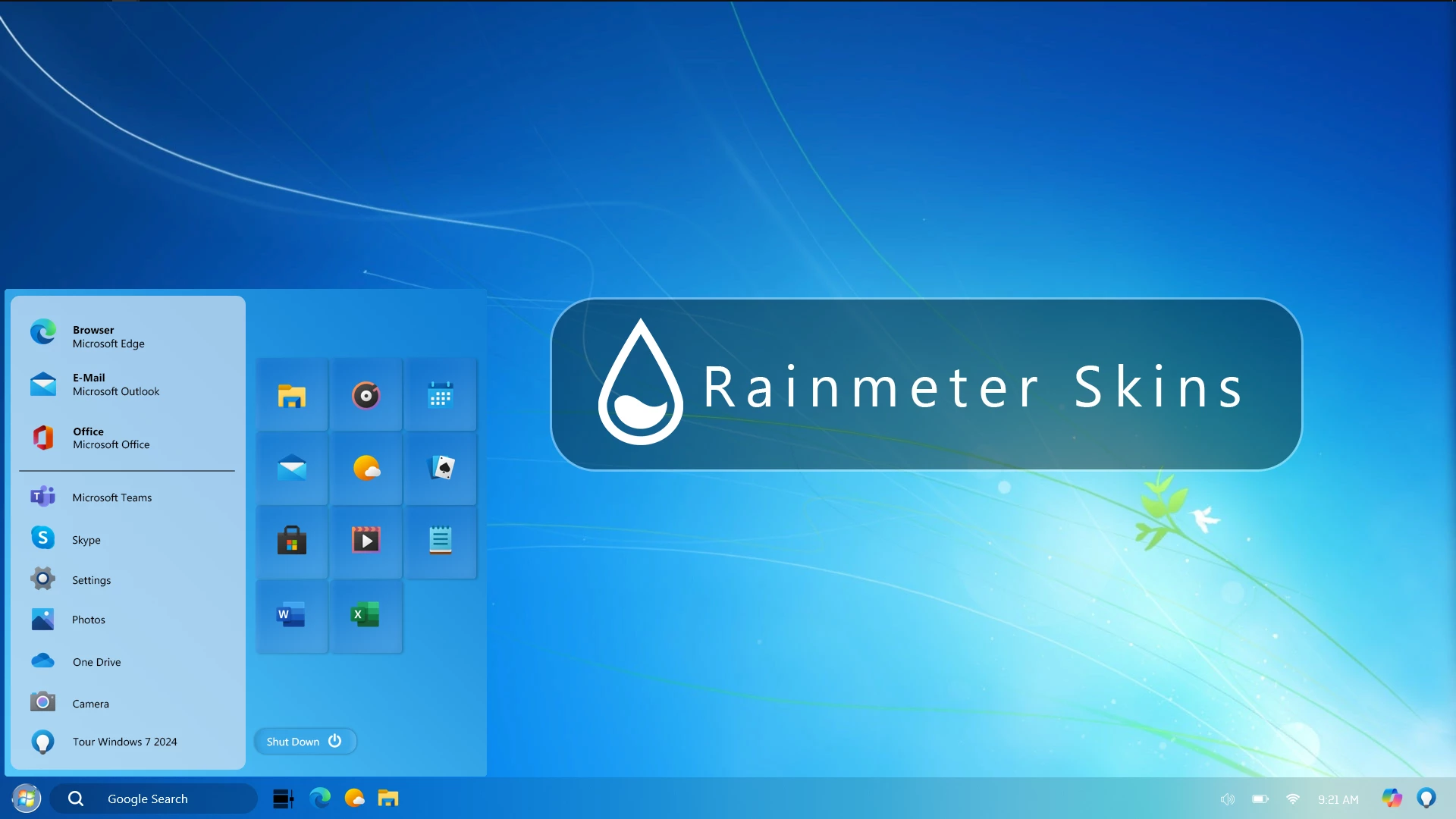1456x819 pixels.
Task: Open the Weather tile
Action: point(366,469)
